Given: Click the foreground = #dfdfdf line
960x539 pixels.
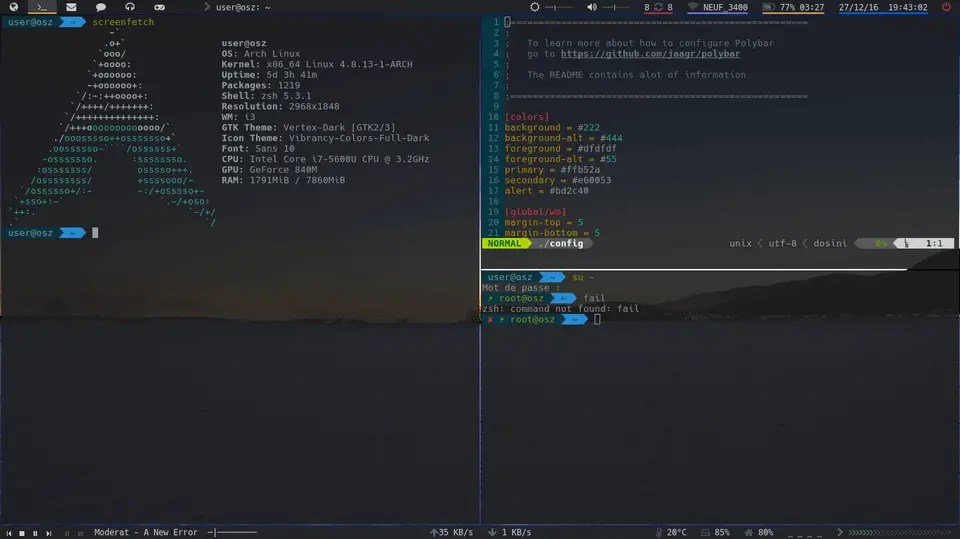Looking at the screenshot, I should (560, 148).
